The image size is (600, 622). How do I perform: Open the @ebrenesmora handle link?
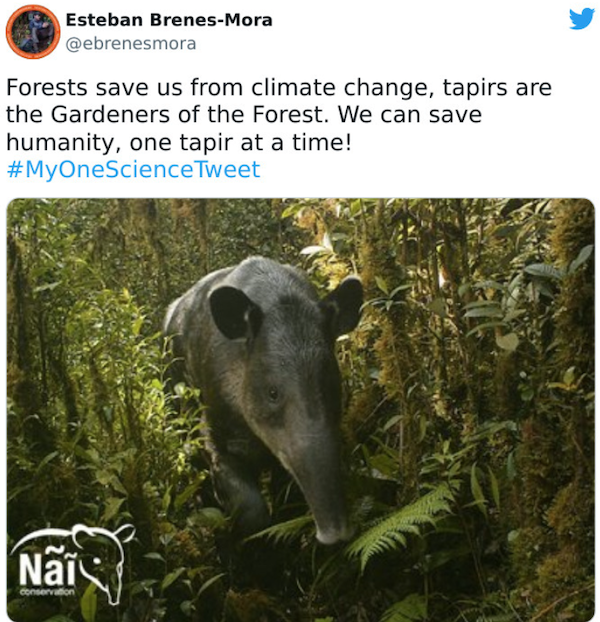[x=131, y=44]
